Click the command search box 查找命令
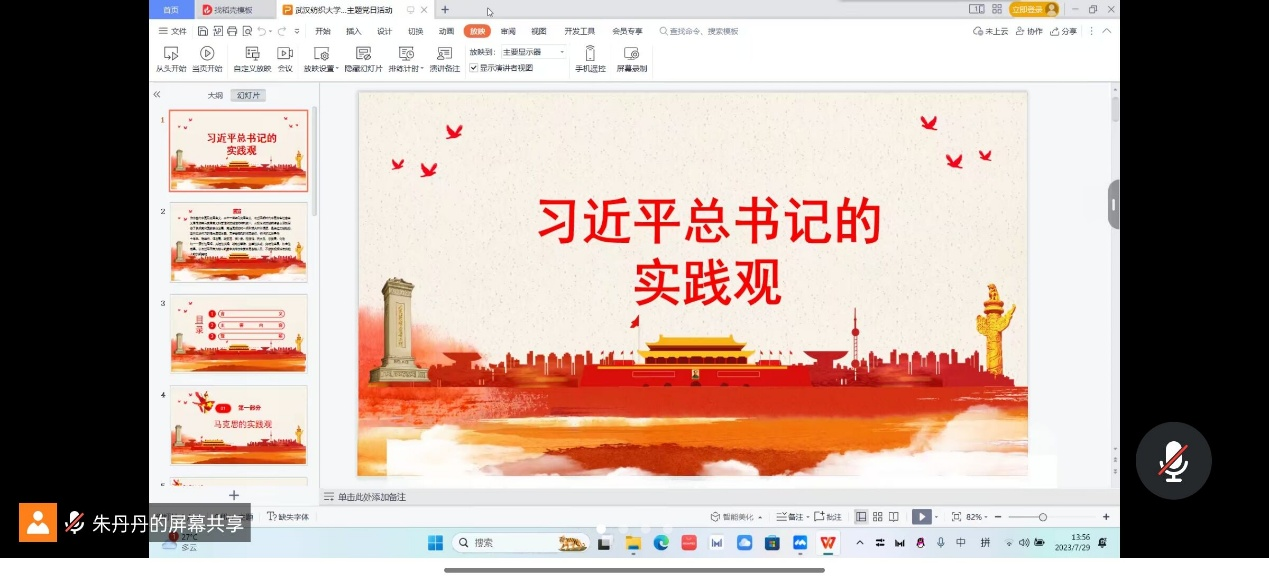 (x=699, y=31)
